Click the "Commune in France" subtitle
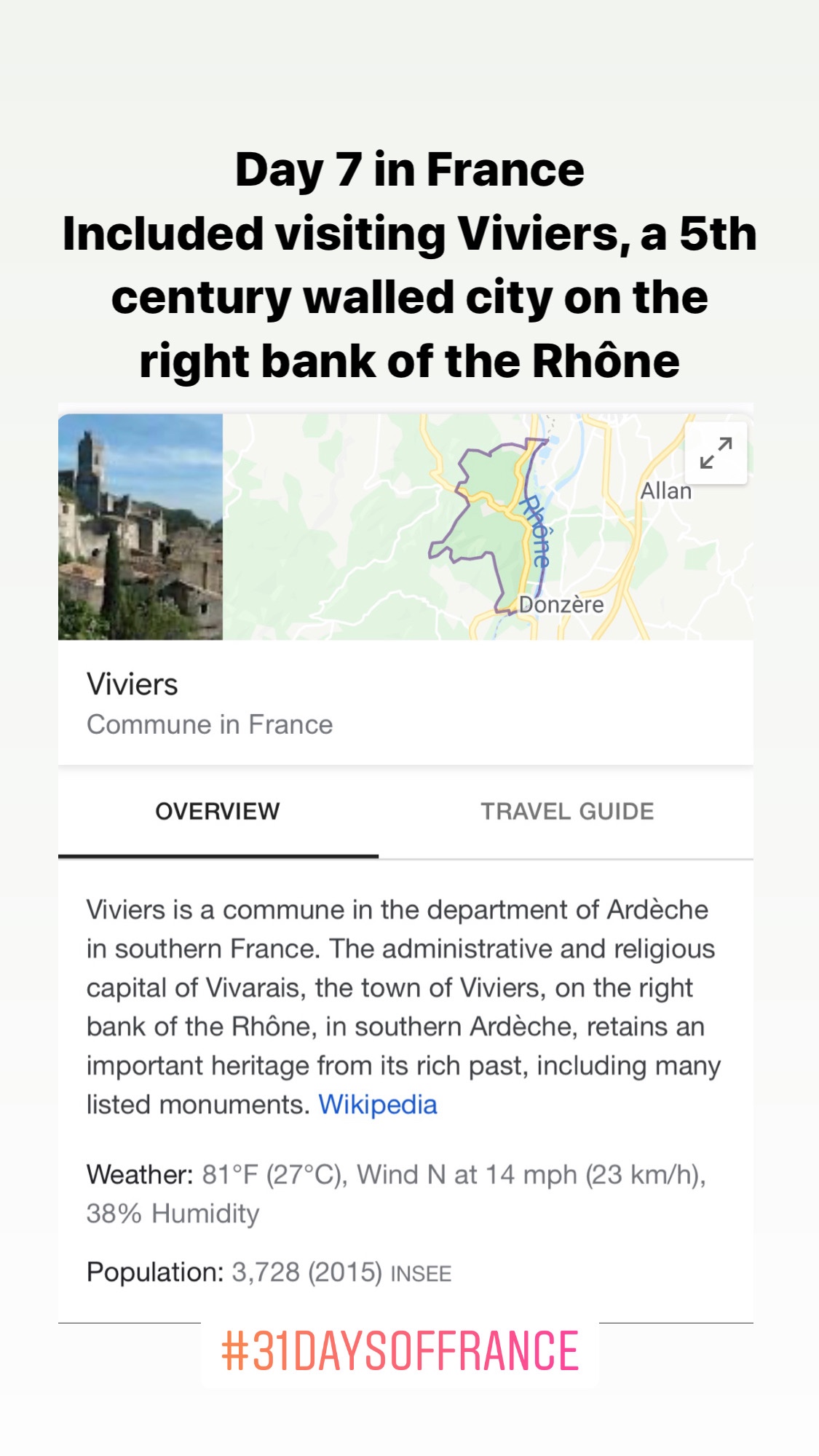 click(x=210, y=725)
